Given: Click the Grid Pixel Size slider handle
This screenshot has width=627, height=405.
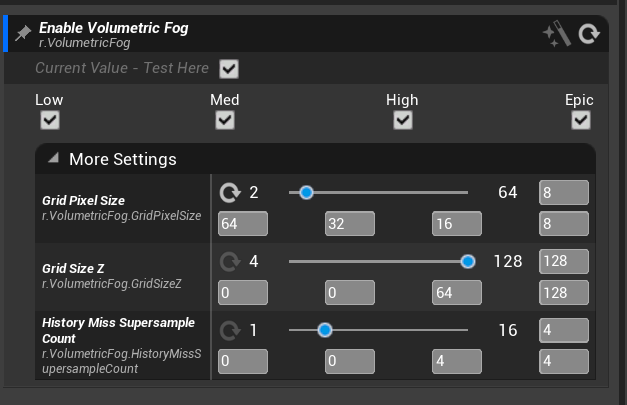Looking at the screenshot, I should (306, 192).
